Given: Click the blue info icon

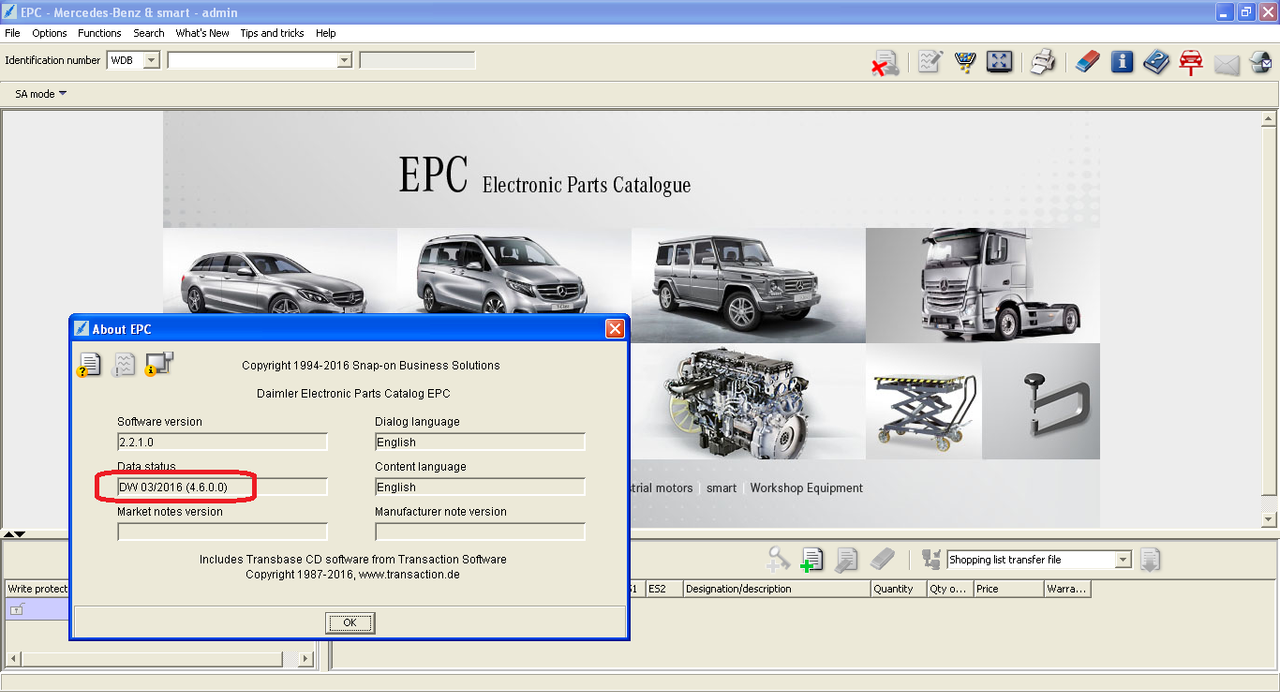Looking at the screenshot, I should coord(1122,62).
